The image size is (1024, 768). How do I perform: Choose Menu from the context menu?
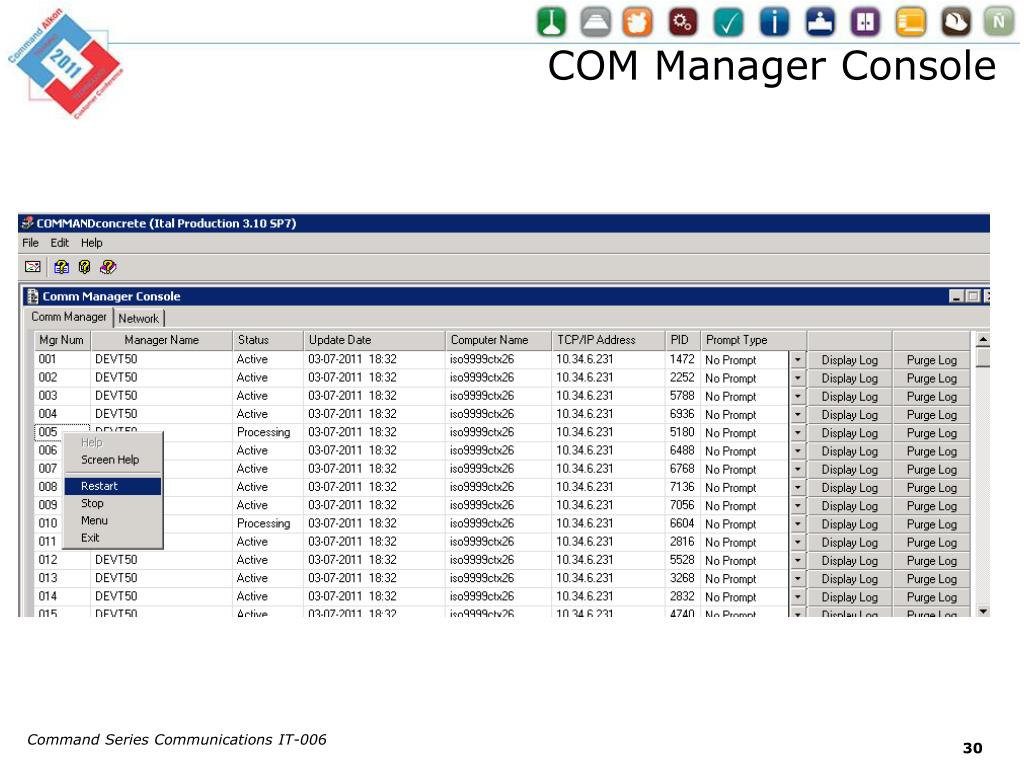(x=112, y=520)
